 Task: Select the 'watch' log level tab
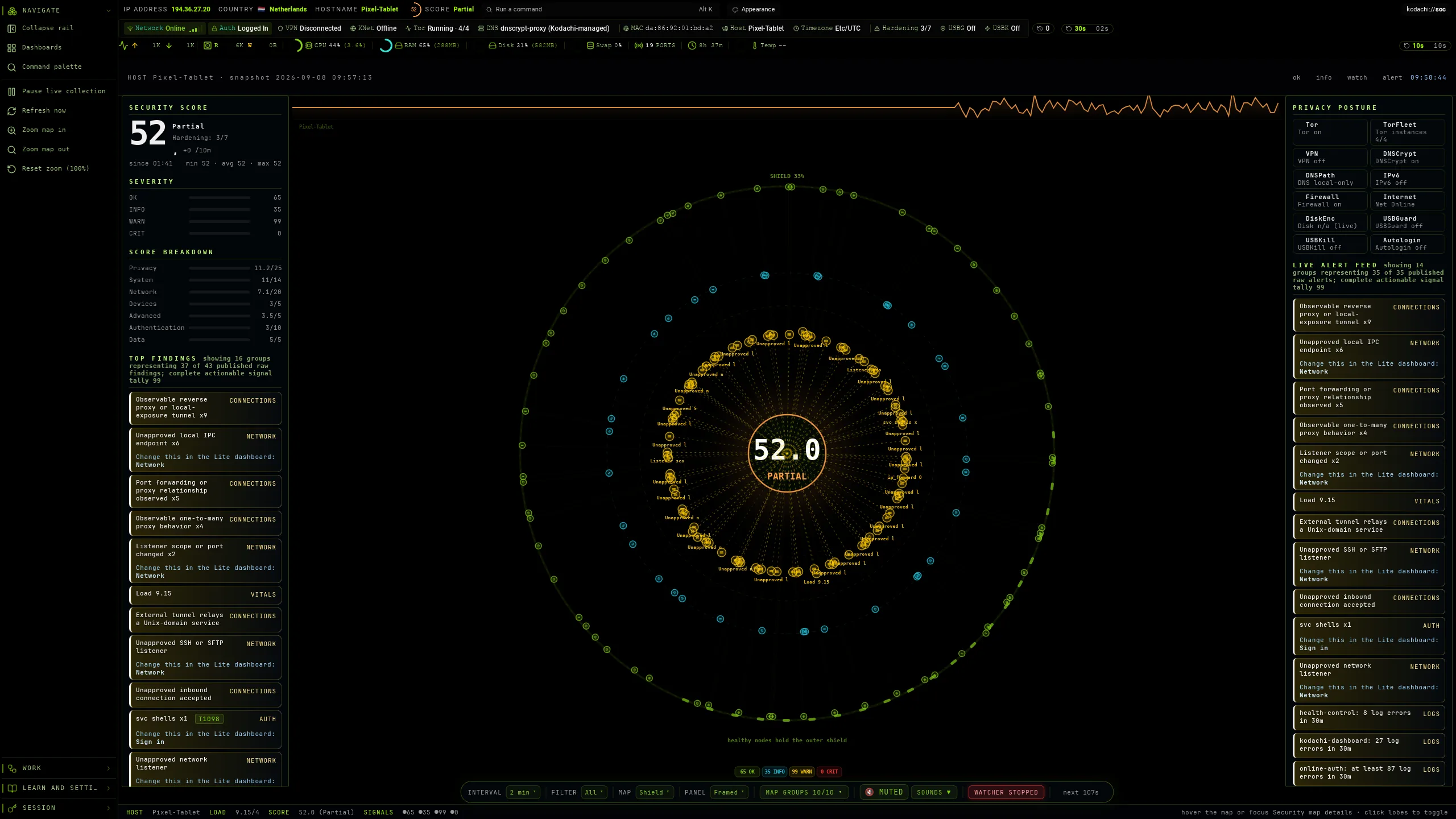pyautogui.click(x=1357, y=78)
